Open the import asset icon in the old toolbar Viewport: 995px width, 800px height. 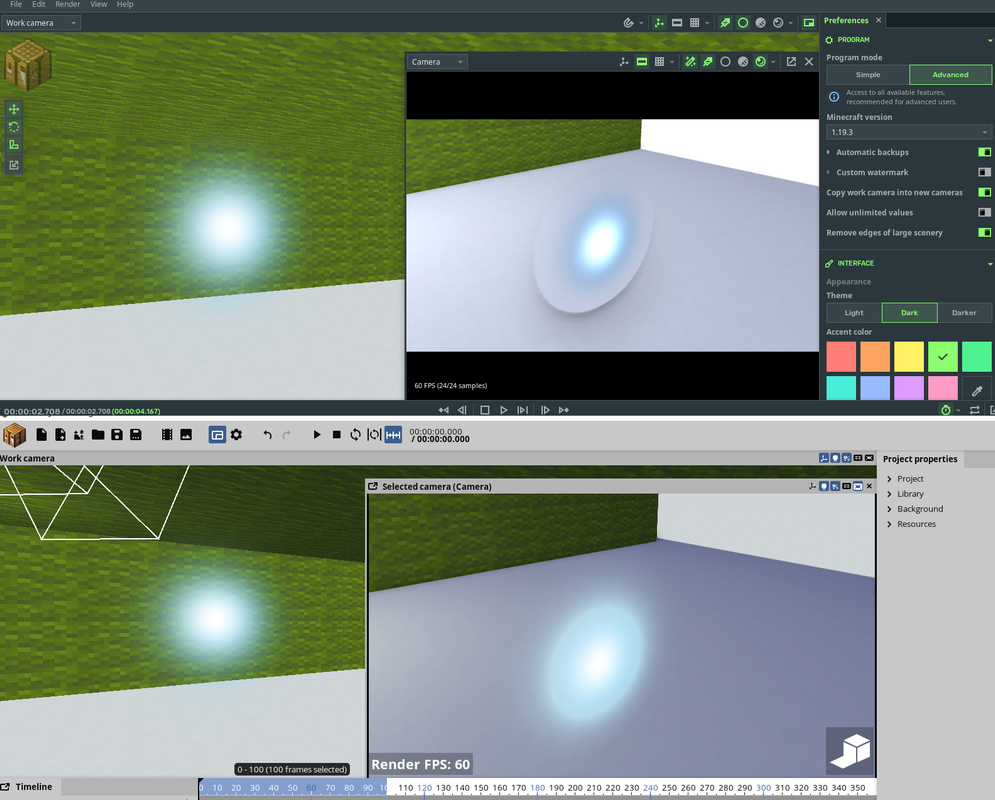60,435
